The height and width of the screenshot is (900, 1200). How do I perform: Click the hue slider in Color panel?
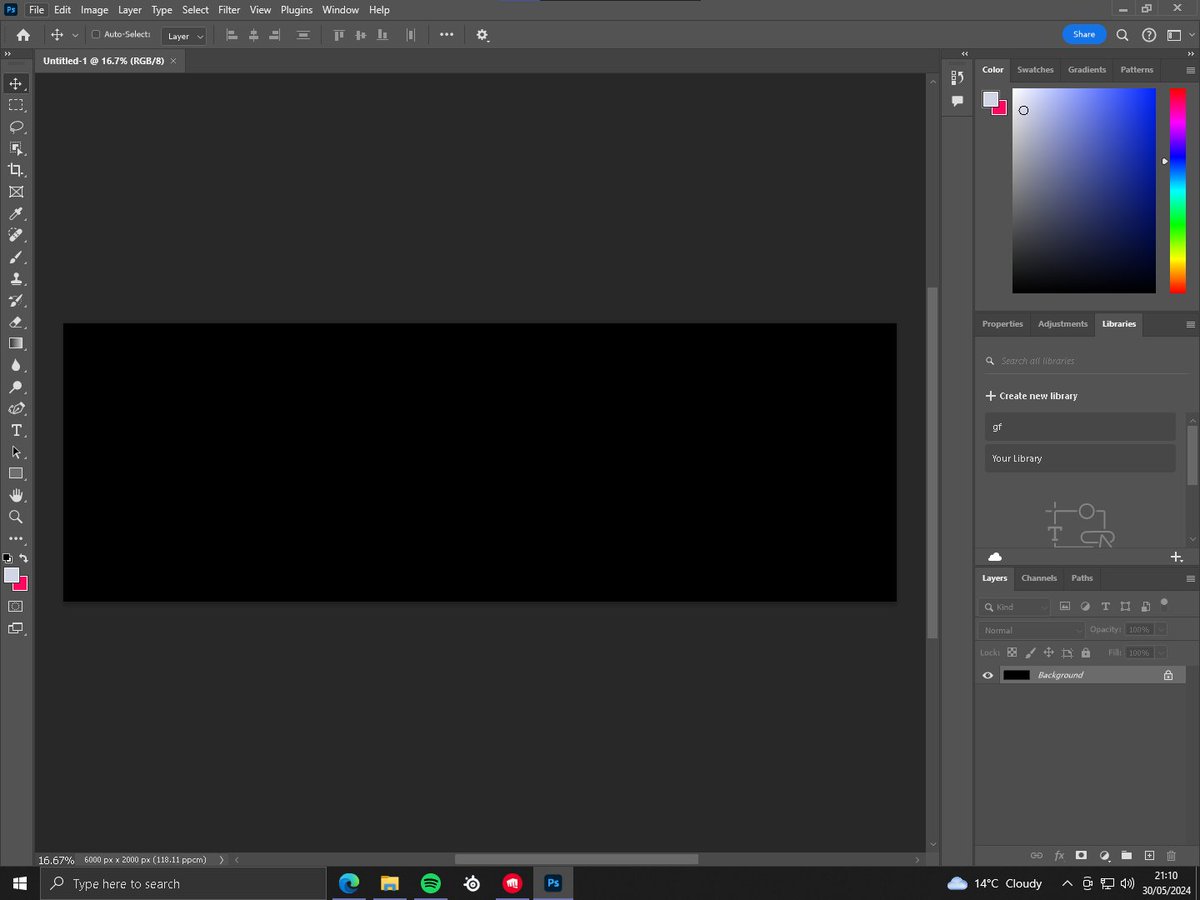[x=1177, y=190]
